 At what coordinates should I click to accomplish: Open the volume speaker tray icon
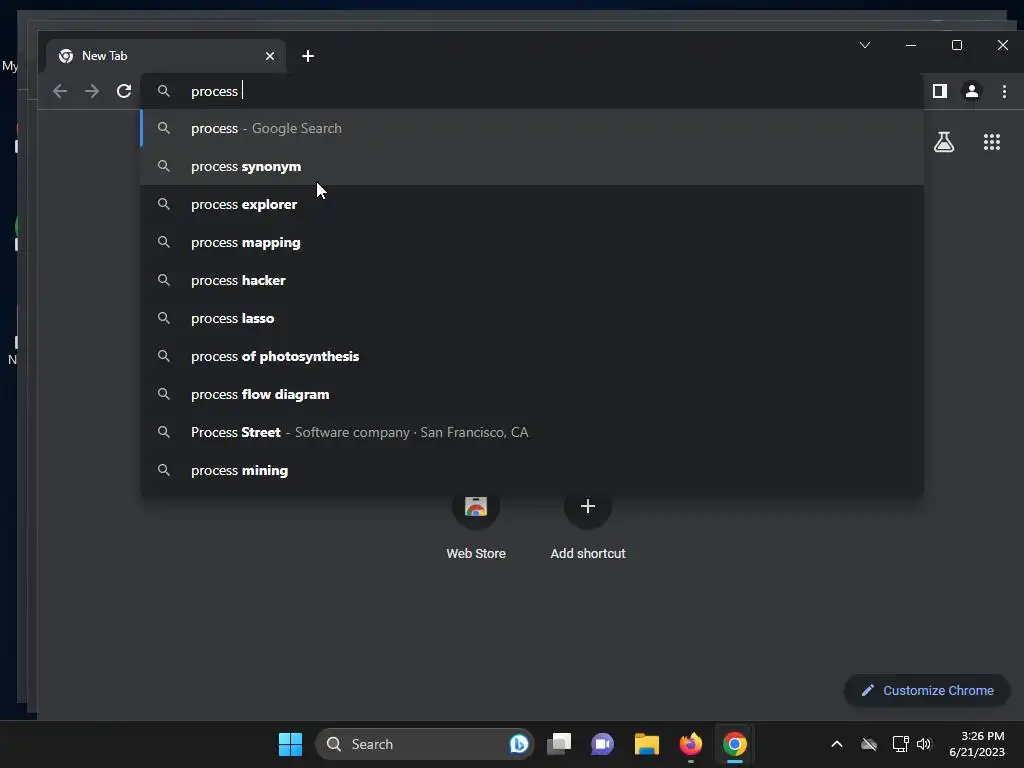[924, 744]
